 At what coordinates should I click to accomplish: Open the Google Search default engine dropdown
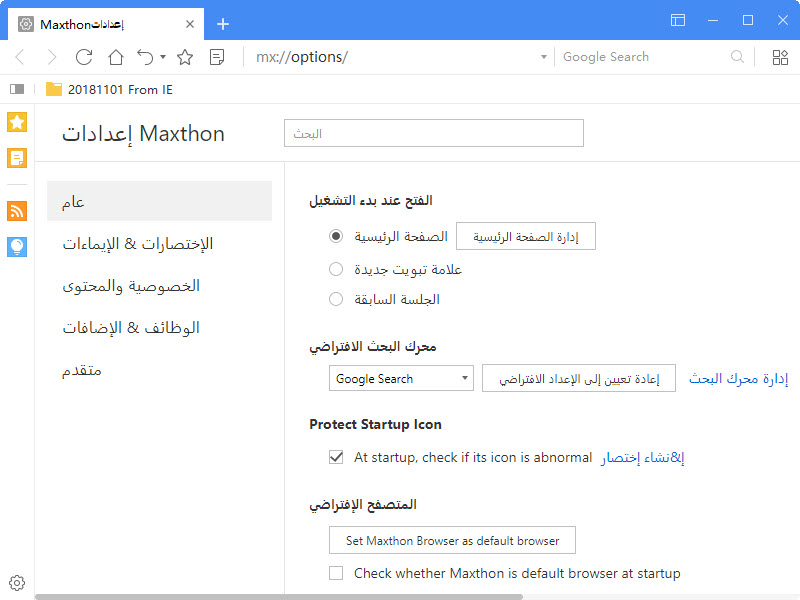coord(401,379)
